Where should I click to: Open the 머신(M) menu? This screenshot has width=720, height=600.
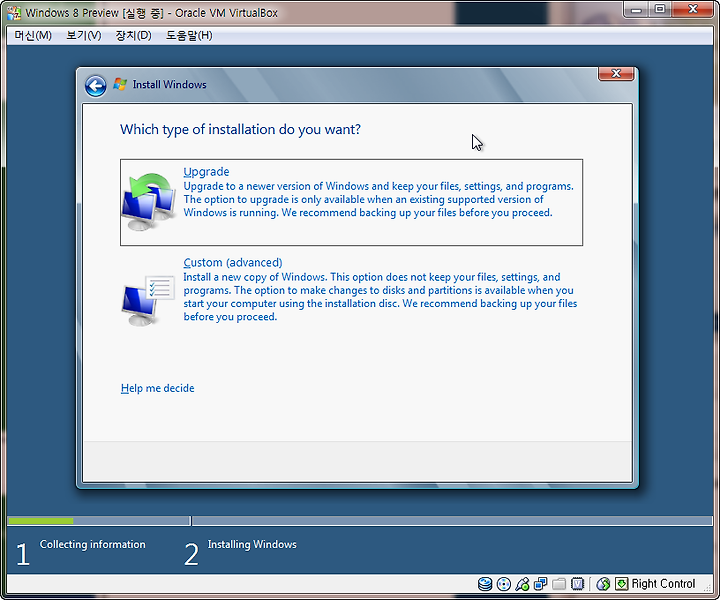(33, 35)
